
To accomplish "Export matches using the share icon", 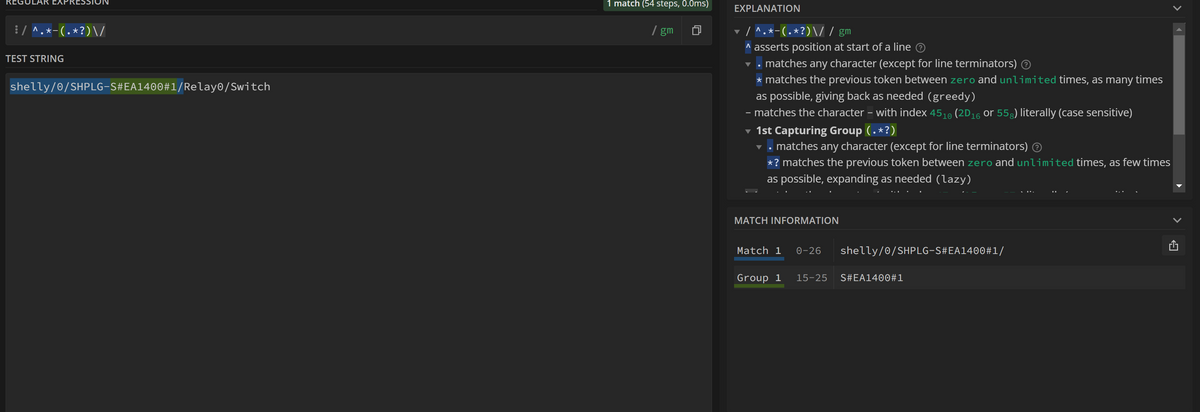I will coord(1173,247).
